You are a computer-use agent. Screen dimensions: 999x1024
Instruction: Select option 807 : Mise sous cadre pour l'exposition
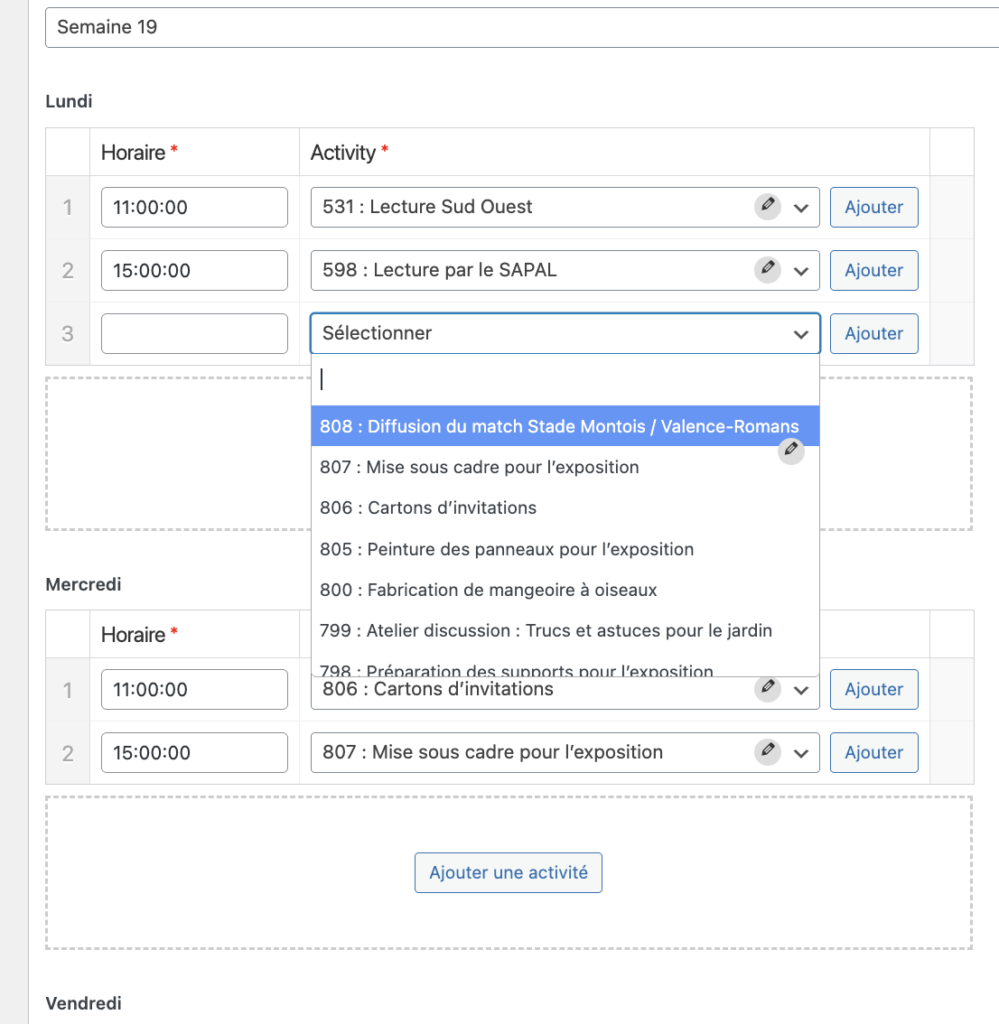click(x=565, y=467)
